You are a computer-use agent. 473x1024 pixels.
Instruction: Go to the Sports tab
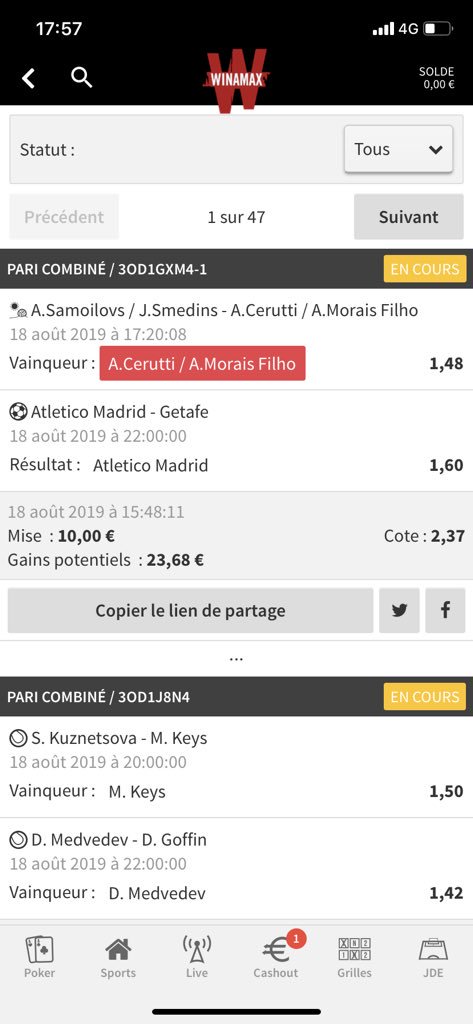click(118, 956)
